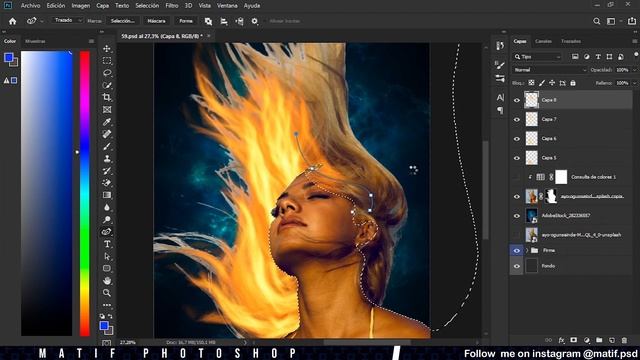Screen dimensions: 640x360
Task: Switch to the Muestras tab
Action: 35,41
